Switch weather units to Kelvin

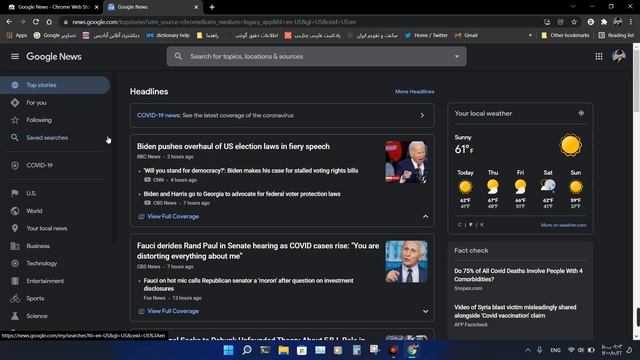coord(482,225)
